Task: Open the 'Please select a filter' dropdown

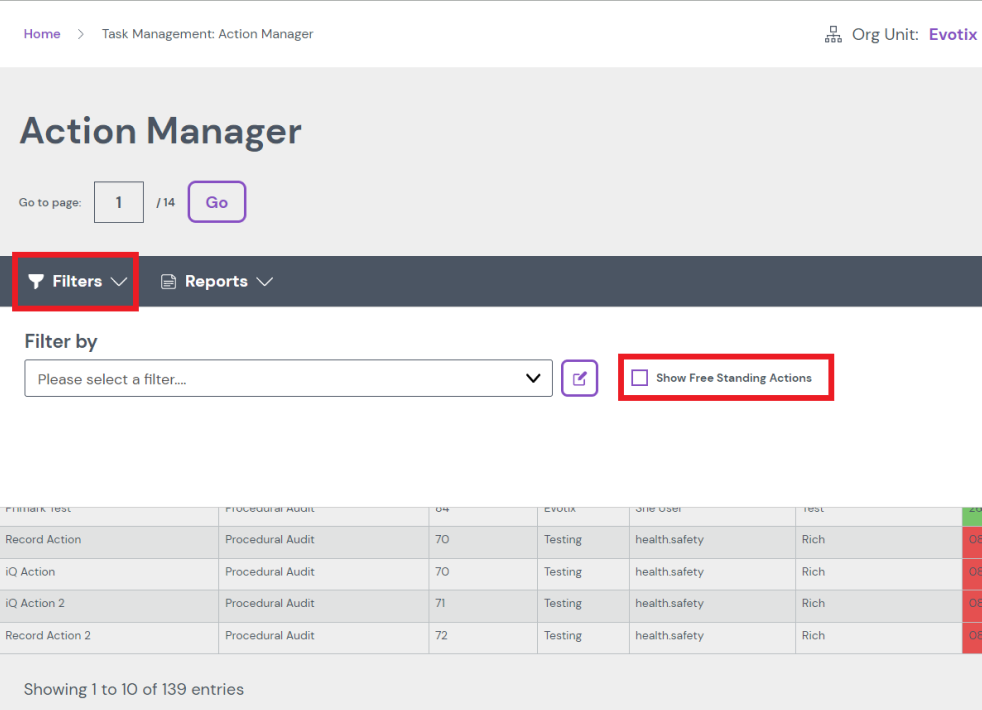Action: (288, 379)
